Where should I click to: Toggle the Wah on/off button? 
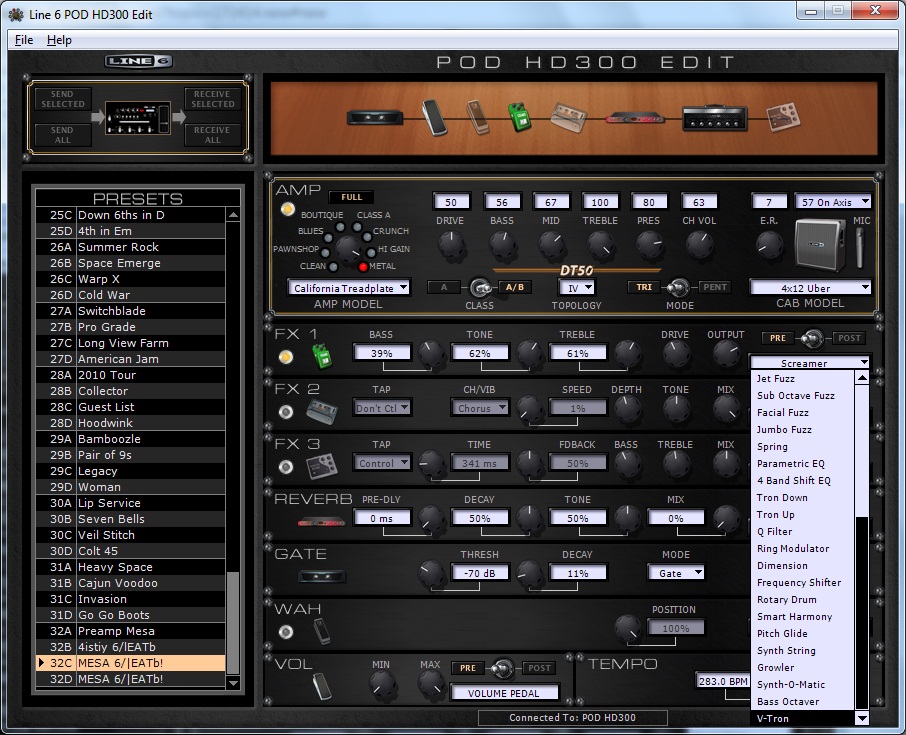point(286,632)
